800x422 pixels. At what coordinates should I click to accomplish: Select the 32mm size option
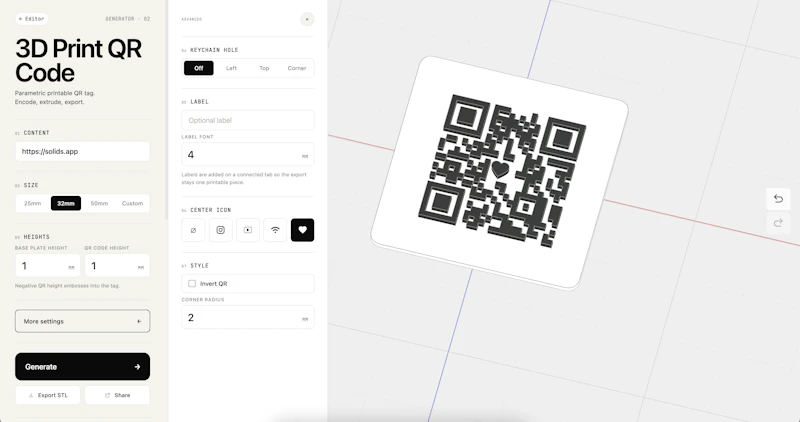pos(66,203)
